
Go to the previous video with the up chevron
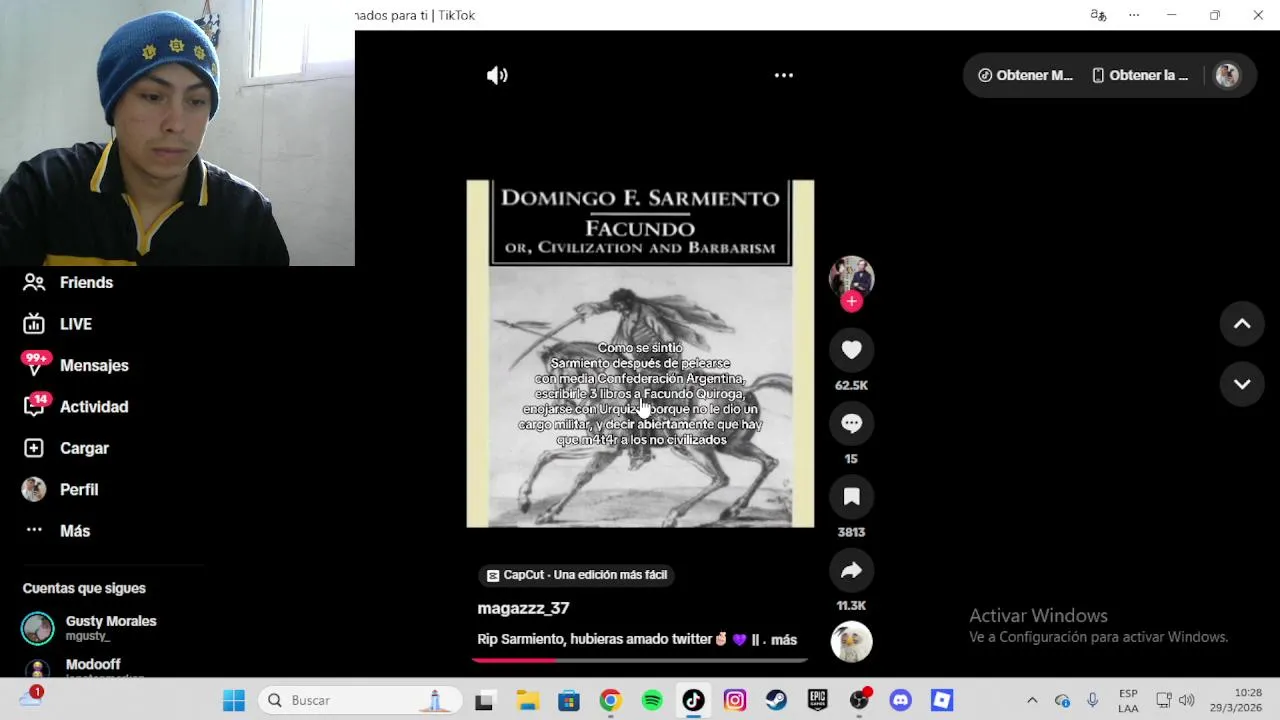1242,324
